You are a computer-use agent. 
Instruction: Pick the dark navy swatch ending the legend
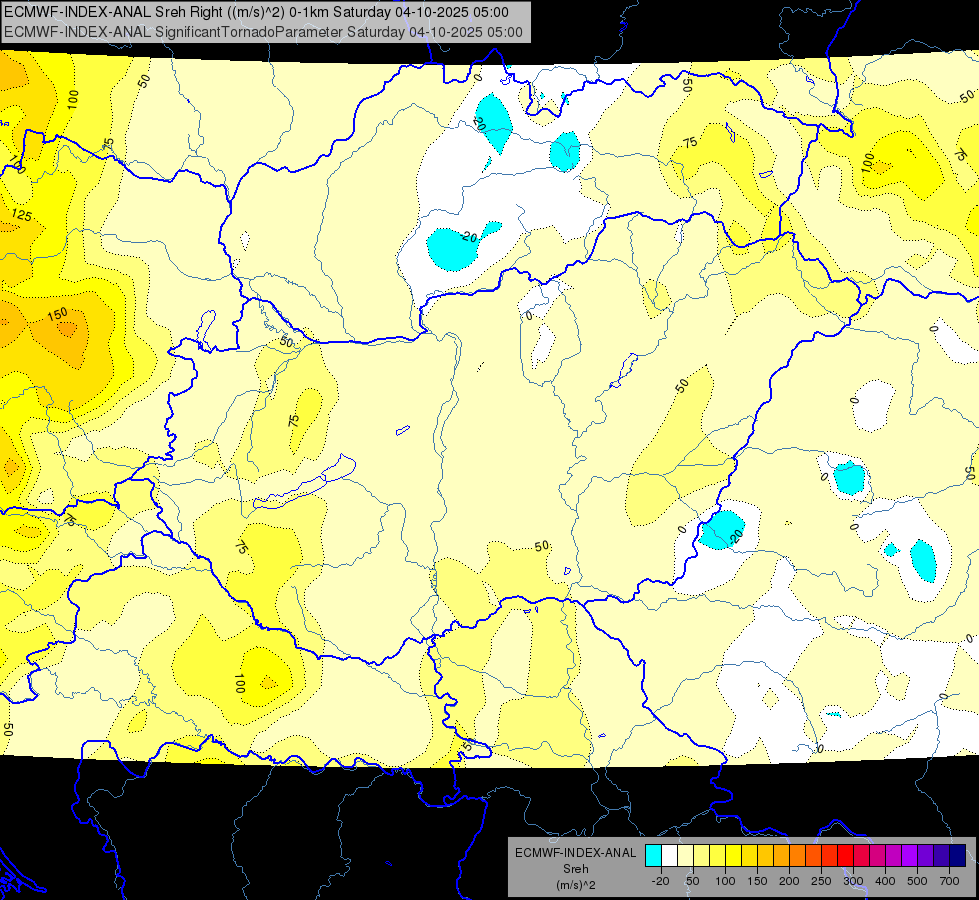pos(958,856)
